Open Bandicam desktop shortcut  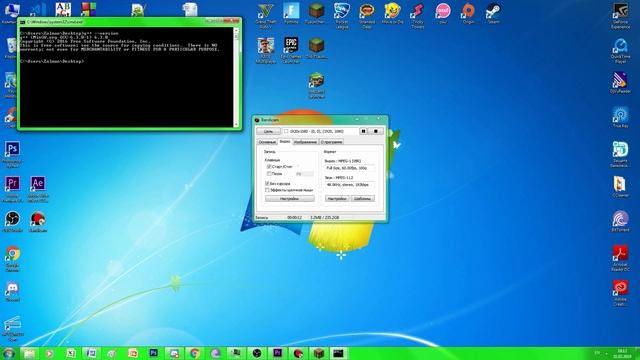click(x=38, y=222)
